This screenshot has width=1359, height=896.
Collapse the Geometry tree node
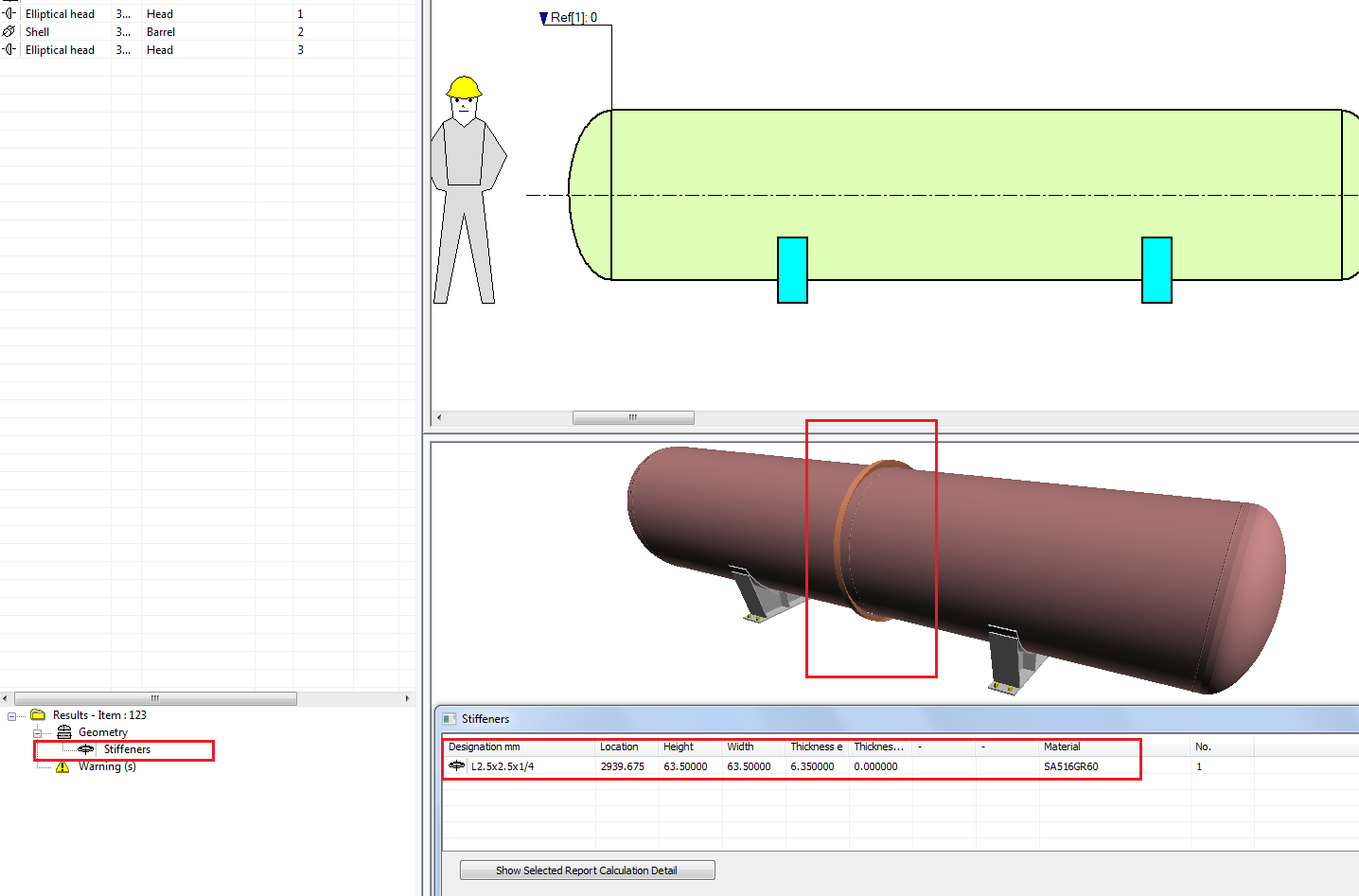click(x=37, y=733)
